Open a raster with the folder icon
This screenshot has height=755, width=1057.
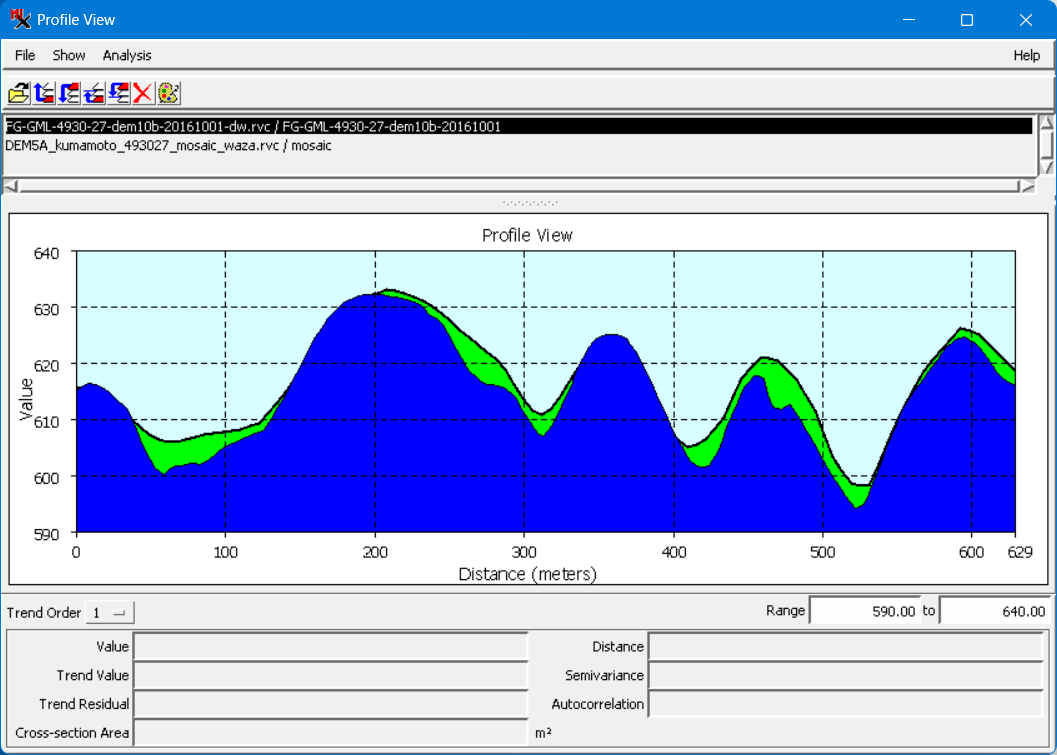pyautogui.click(x=19, y=93)
